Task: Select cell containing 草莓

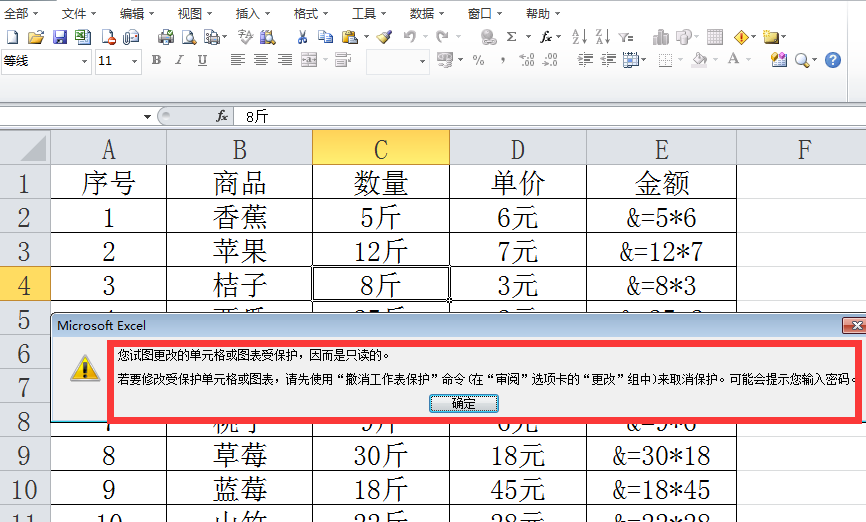Action: [x=239, y=455]
